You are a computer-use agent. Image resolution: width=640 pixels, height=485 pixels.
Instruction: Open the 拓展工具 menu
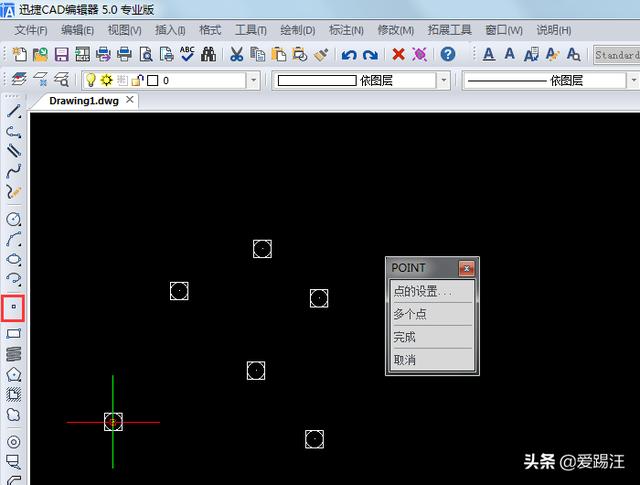[x=449, y=30]
